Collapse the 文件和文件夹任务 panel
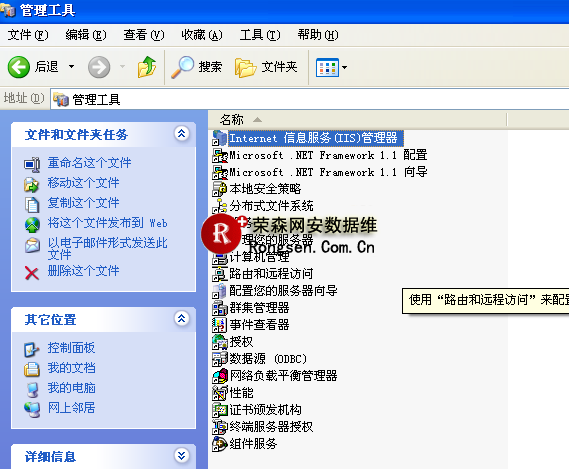Image resolution: width=569 pixels, height=469 pixels. (181, 134)
